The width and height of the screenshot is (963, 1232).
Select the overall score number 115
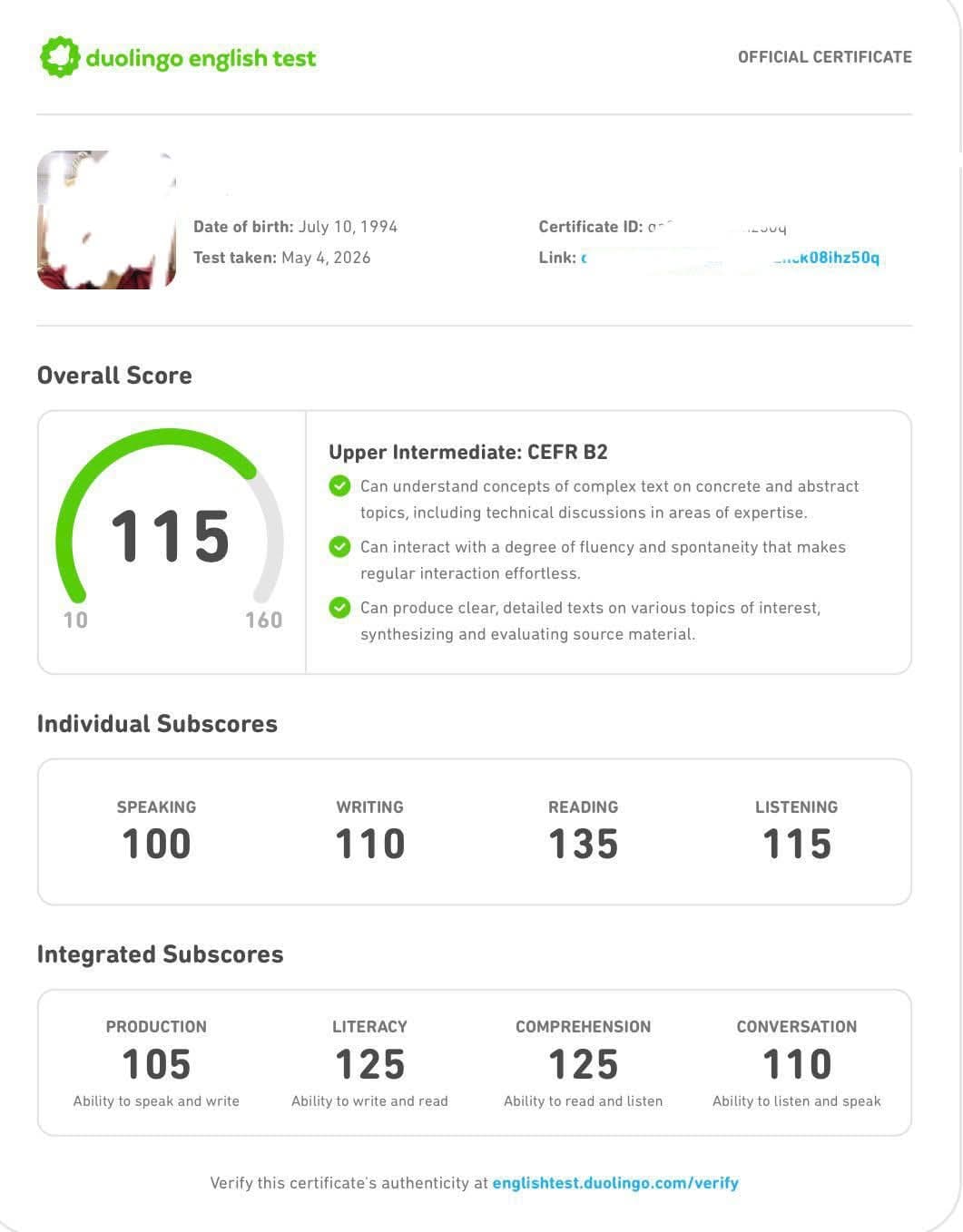[170, 536]
